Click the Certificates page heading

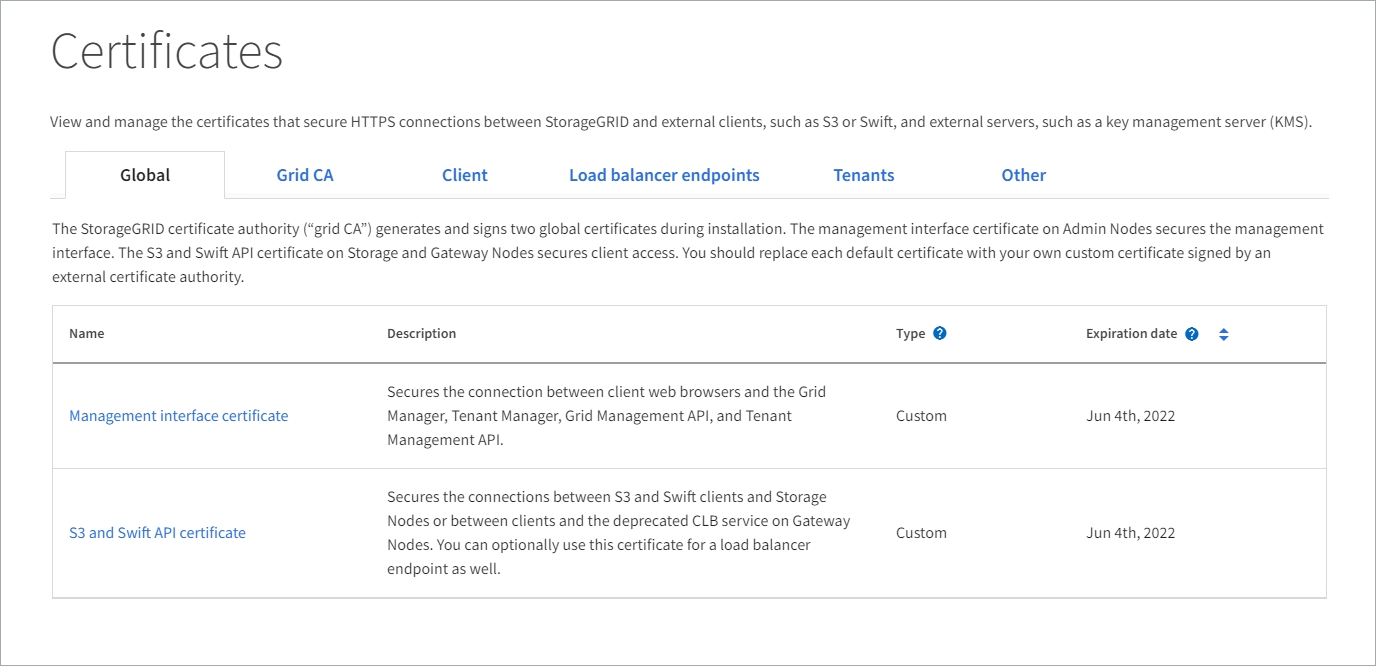click(x=167, y=52)
